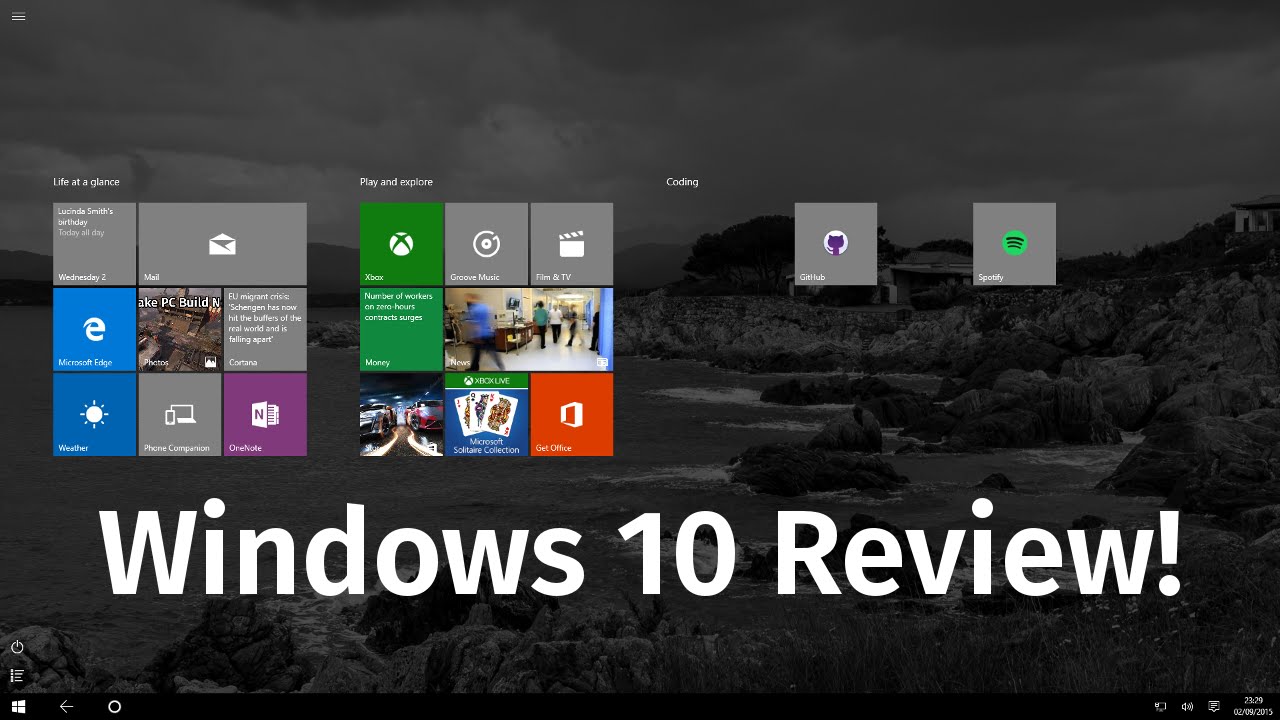Open the News tile with hospital corridor photo

(529, 329)
